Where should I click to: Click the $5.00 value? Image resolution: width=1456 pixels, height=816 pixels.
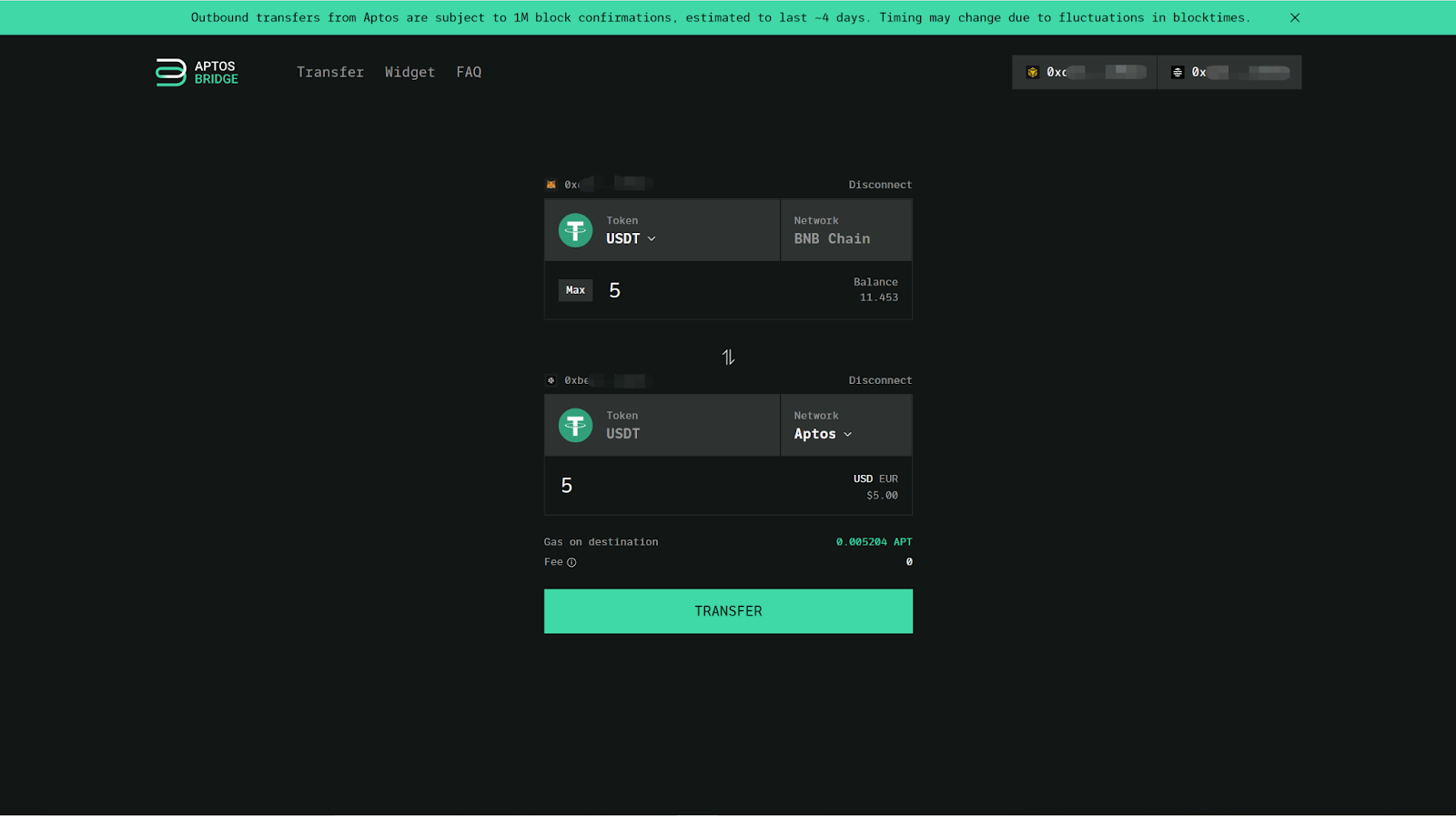click(x=882, y=496)
